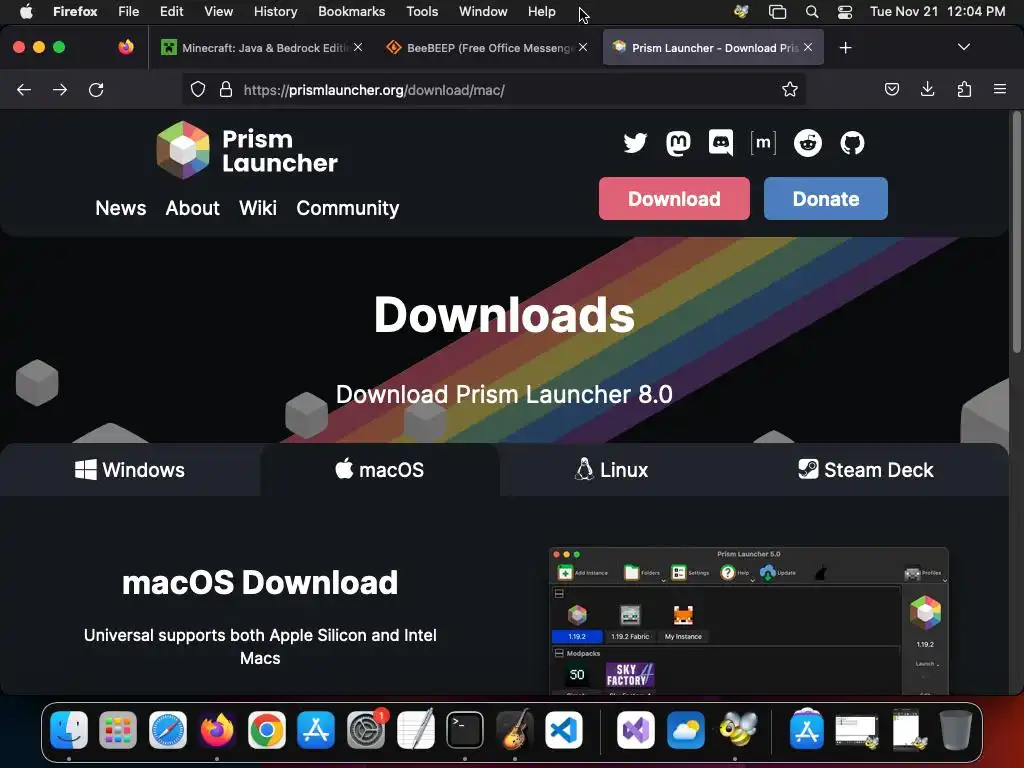This screenshot has width=1024, height=768.
Task: Open the Wiki link
Action: (258, 208)
